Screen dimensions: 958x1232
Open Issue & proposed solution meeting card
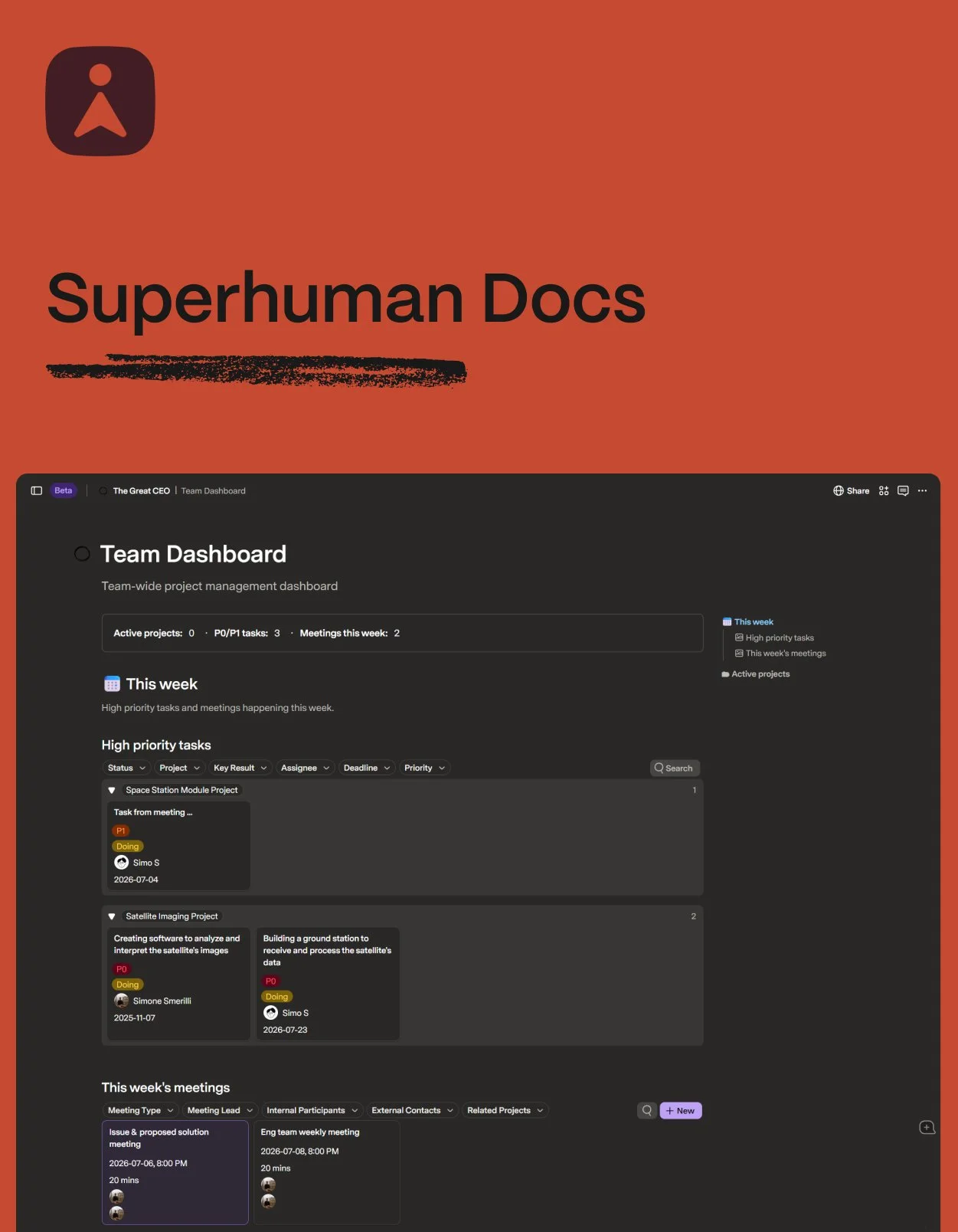point(175,1173)
